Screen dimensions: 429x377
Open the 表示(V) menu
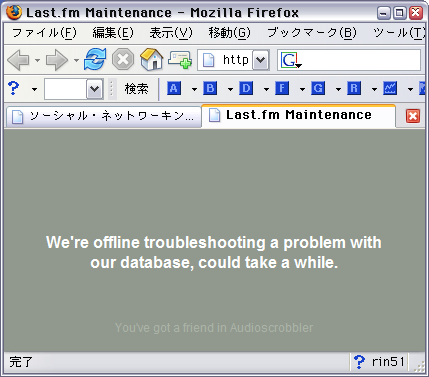(x=171, y=33)
